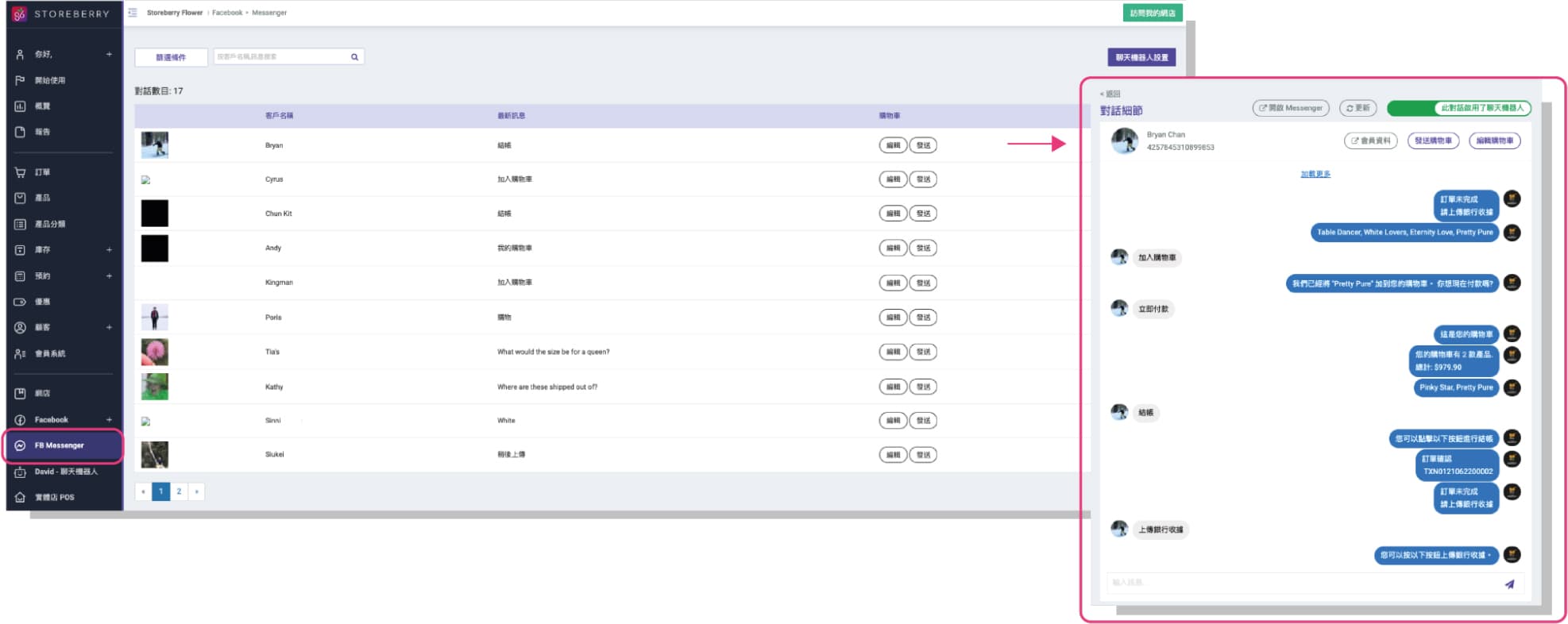Select page 1 in pagination
Screen dimensions: 1568x624
[x=160, y=491]
